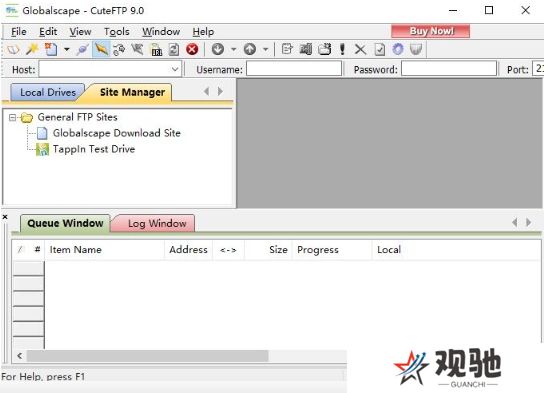547x393 pixels.
Task: Switch to the Local Drives tab
Action: (48, 92)
